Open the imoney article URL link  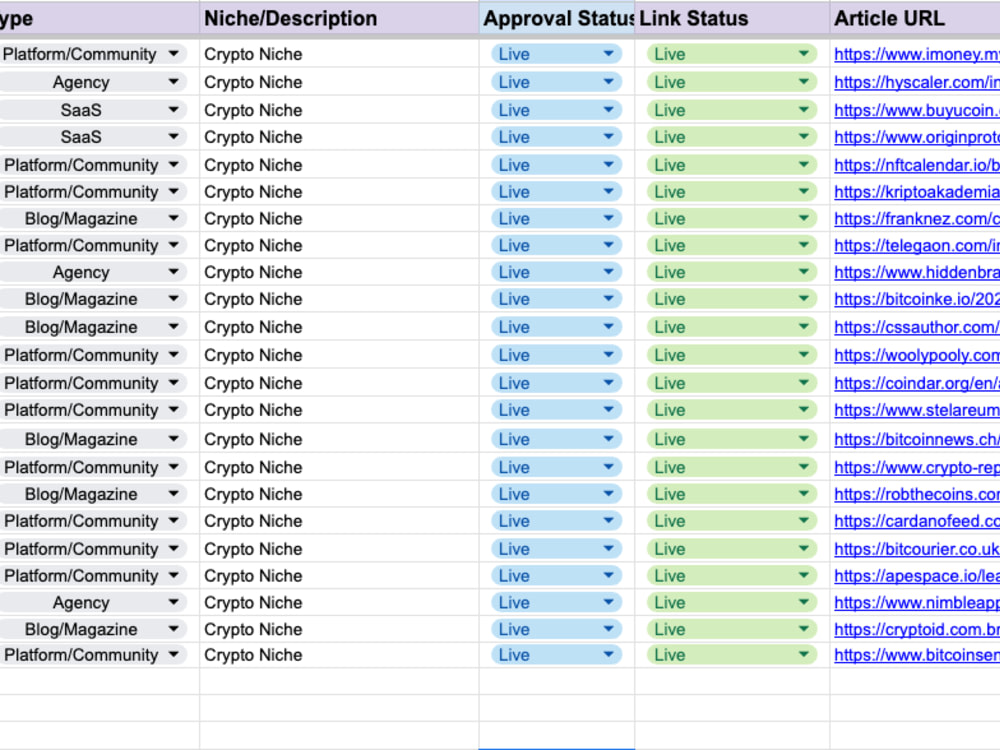point(916,54)
